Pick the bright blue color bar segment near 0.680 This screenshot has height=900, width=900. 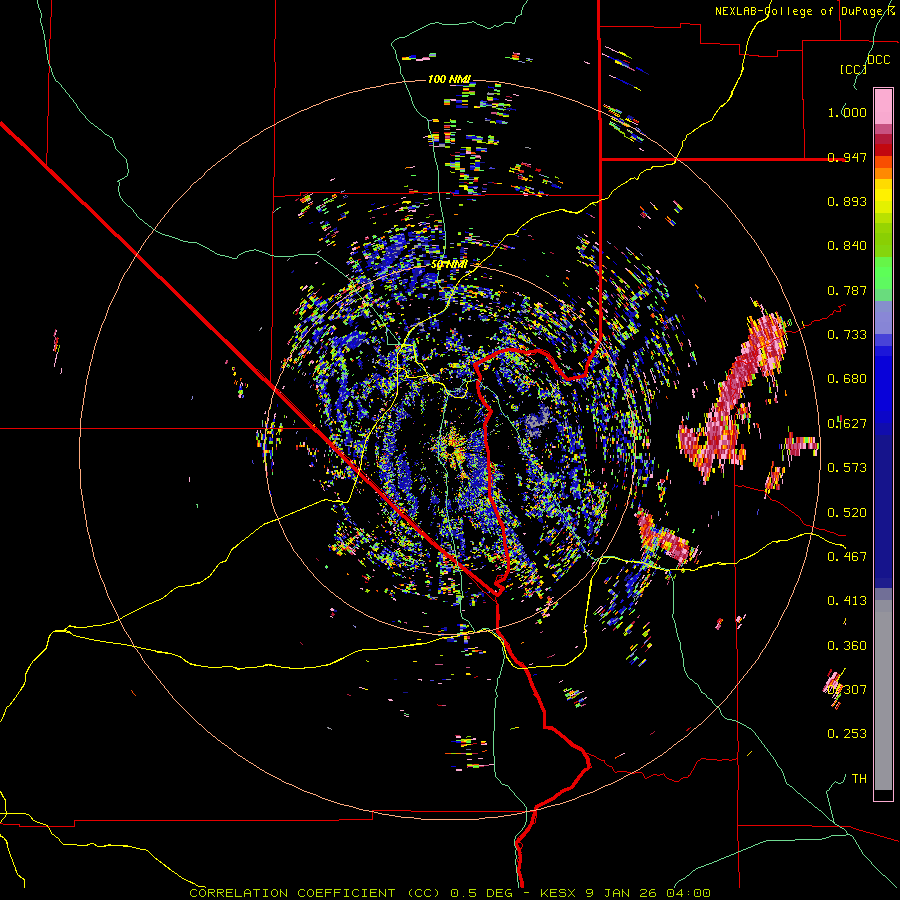[x=883, y=385]
